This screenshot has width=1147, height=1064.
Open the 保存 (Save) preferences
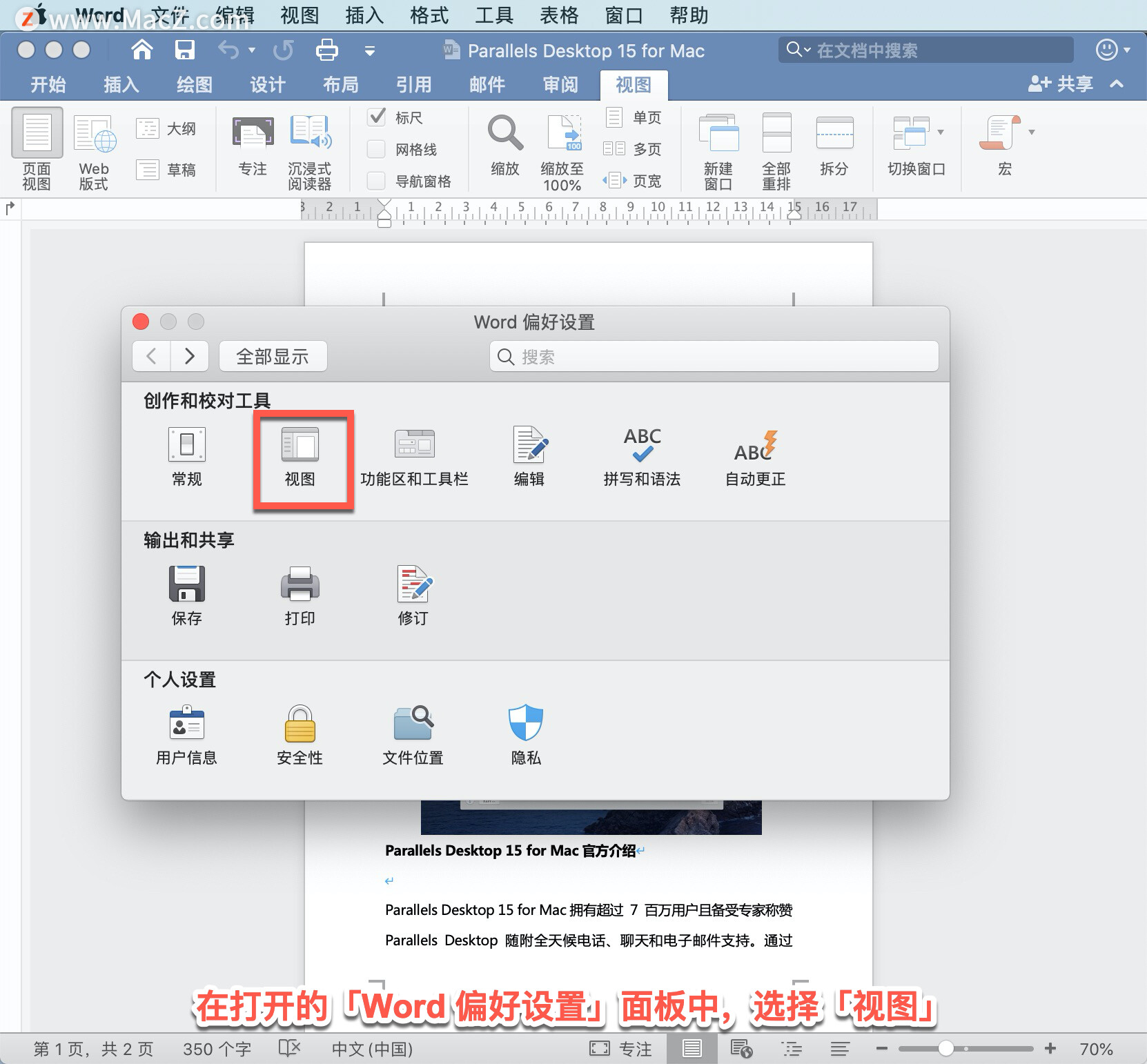(x=187, y=595)
